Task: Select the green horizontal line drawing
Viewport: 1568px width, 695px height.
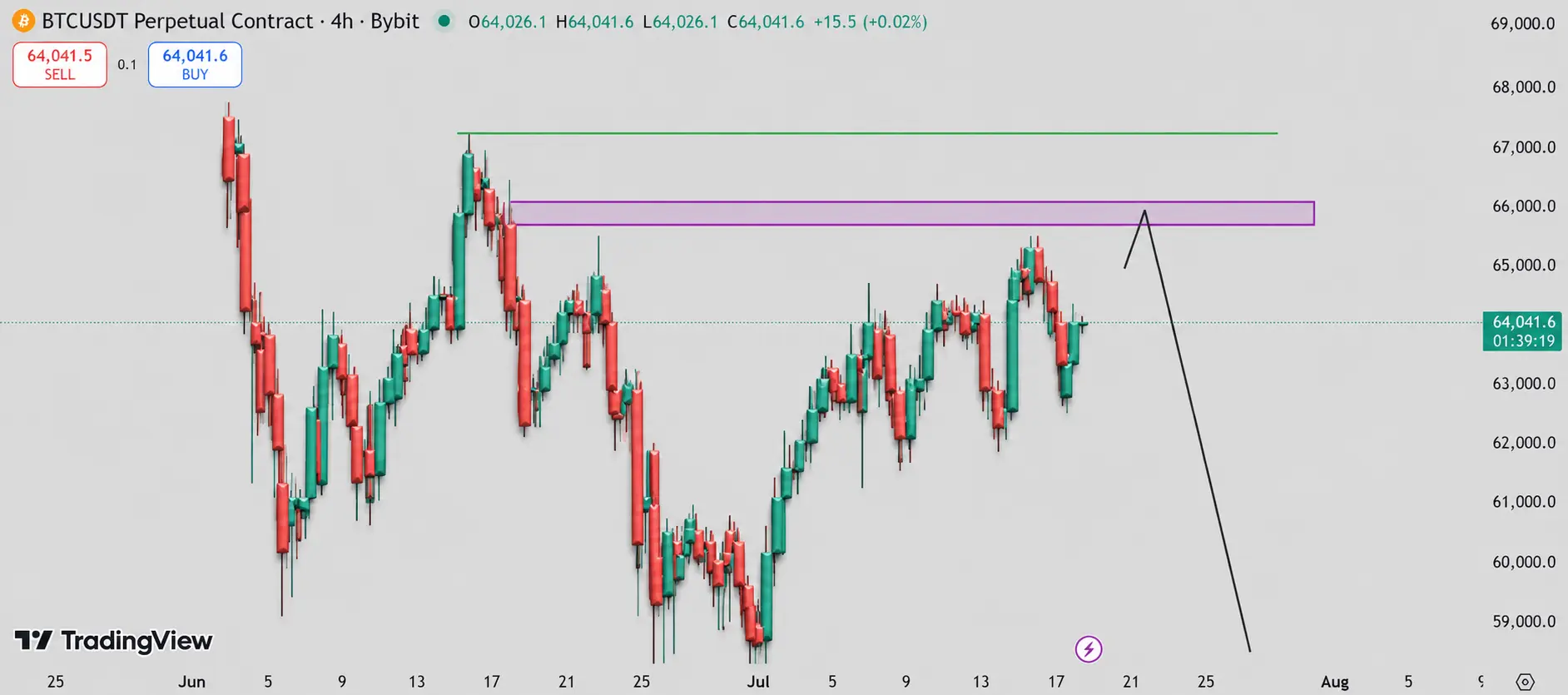Action: pyautogui.click(x=867, y=133)
